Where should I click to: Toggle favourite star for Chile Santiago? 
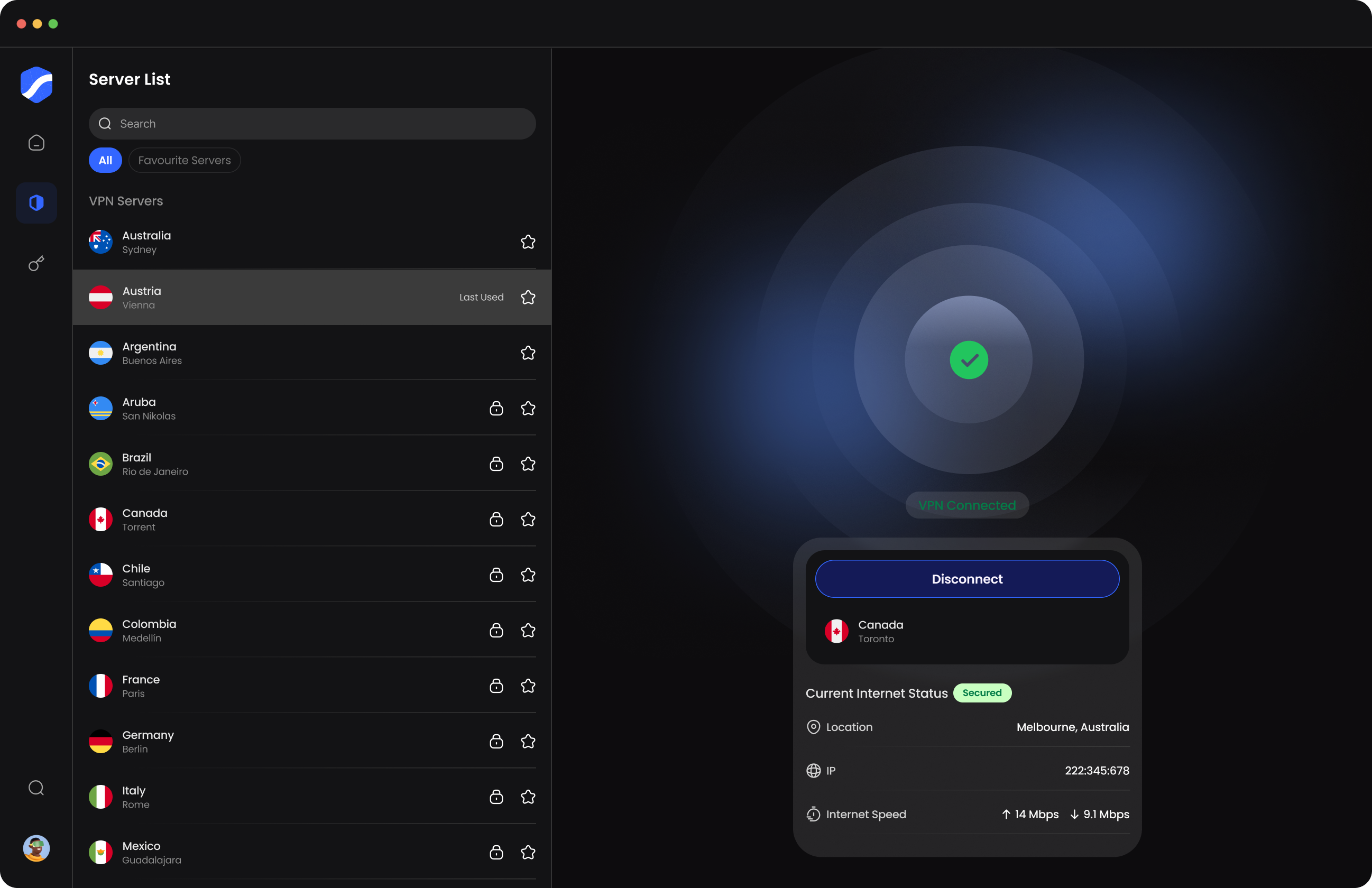[x=528, y=575]
